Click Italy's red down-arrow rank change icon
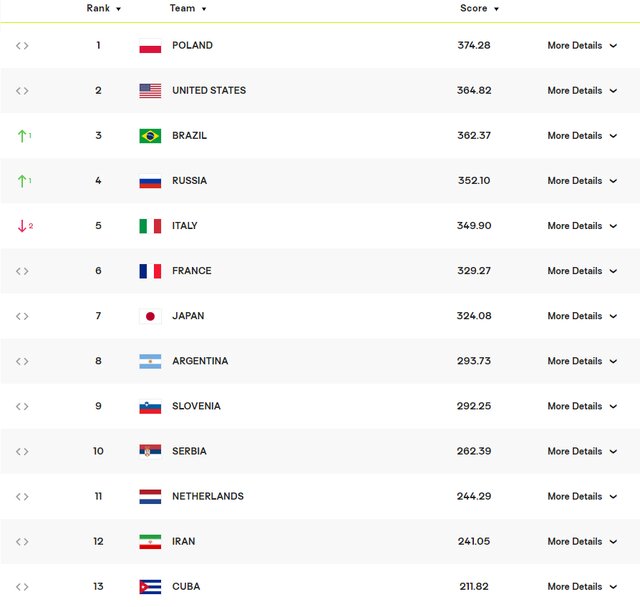Viewport: 640px width, 607px height. [23, 226]
